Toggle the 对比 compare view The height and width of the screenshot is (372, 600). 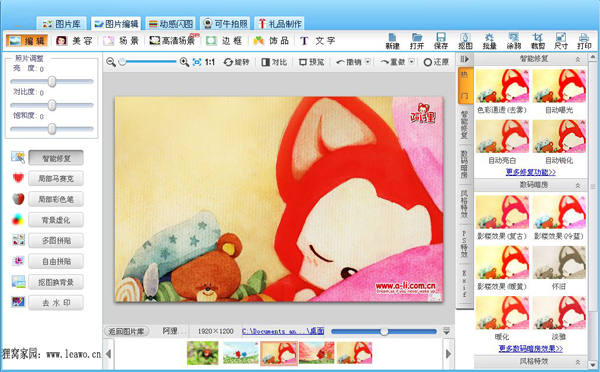pyautogui.click(x=274, y=62)
